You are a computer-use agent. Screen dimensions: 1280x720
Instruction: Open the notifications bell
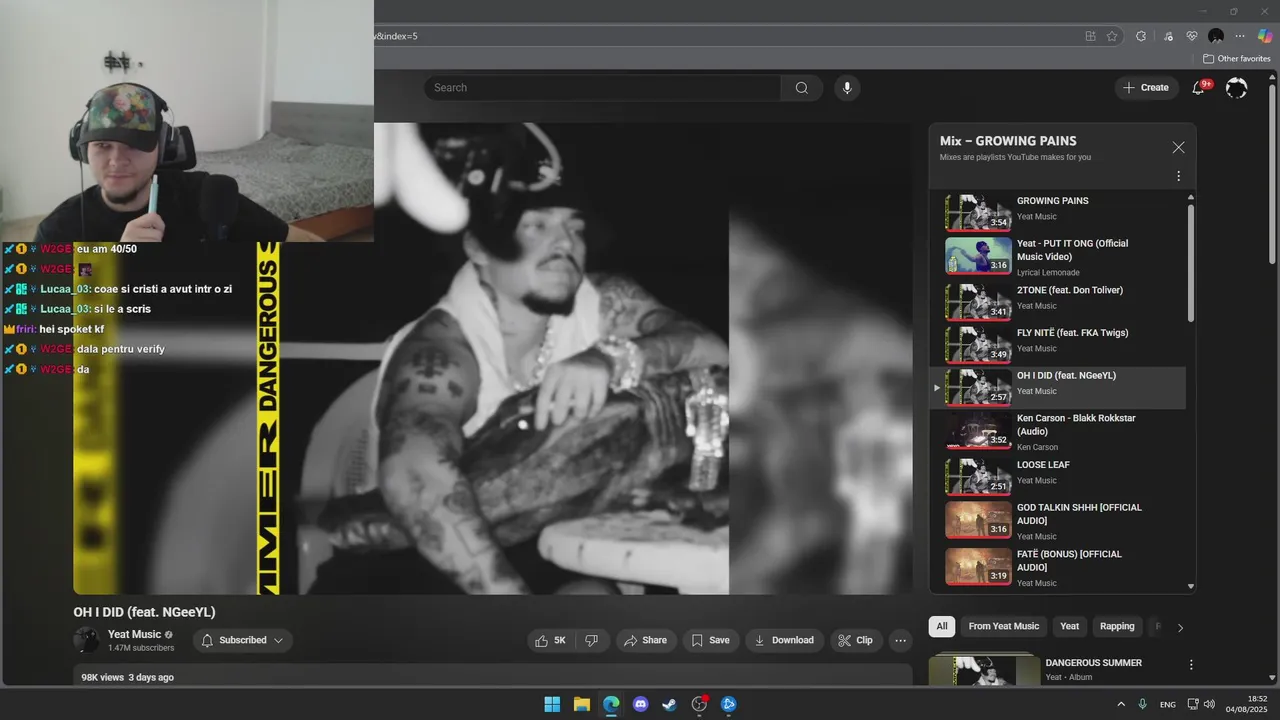[1198, 88]
